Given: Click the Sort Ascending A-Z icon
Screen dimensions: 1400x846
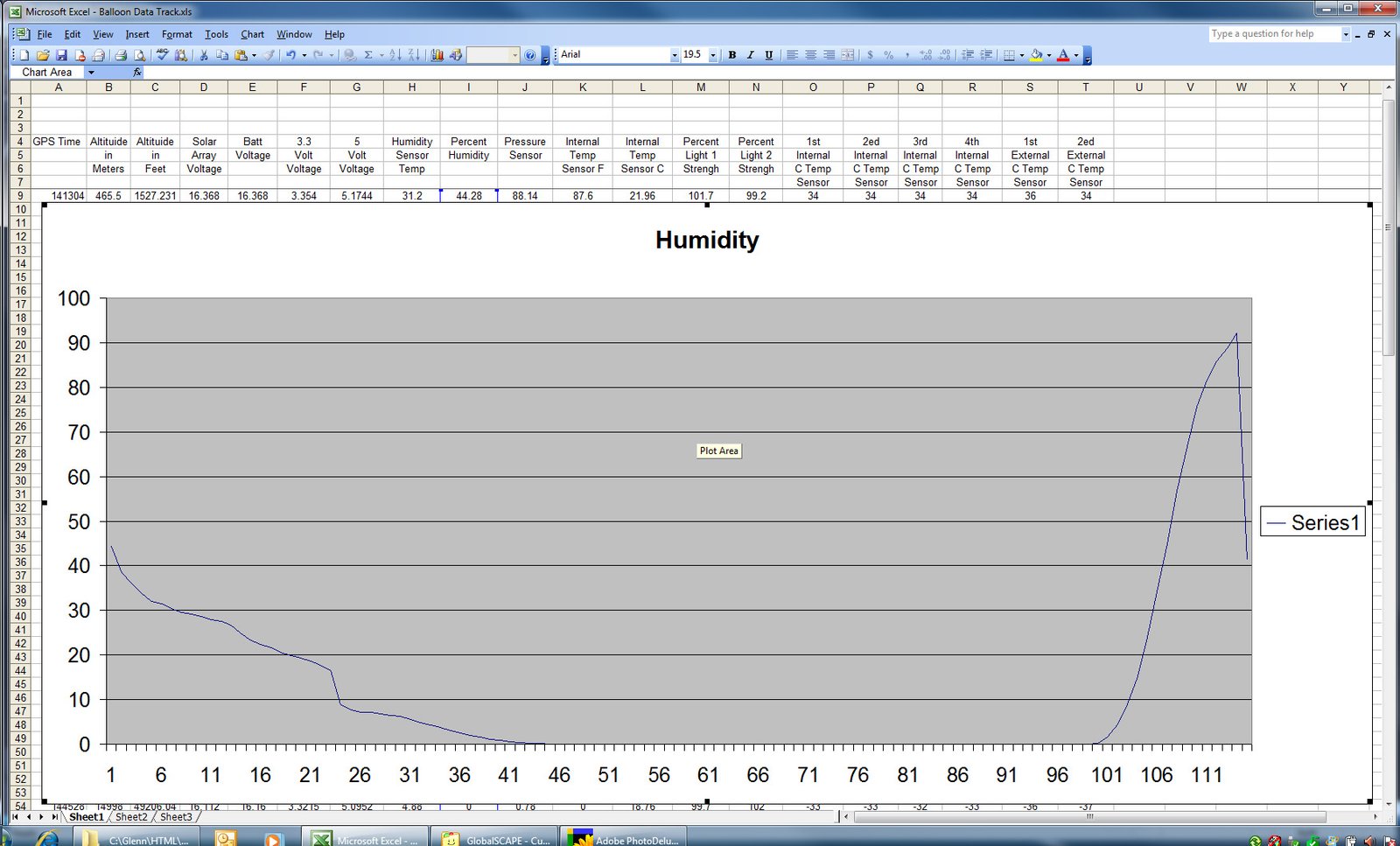Looking at the screenshot, I should click(x=395, y=55).
